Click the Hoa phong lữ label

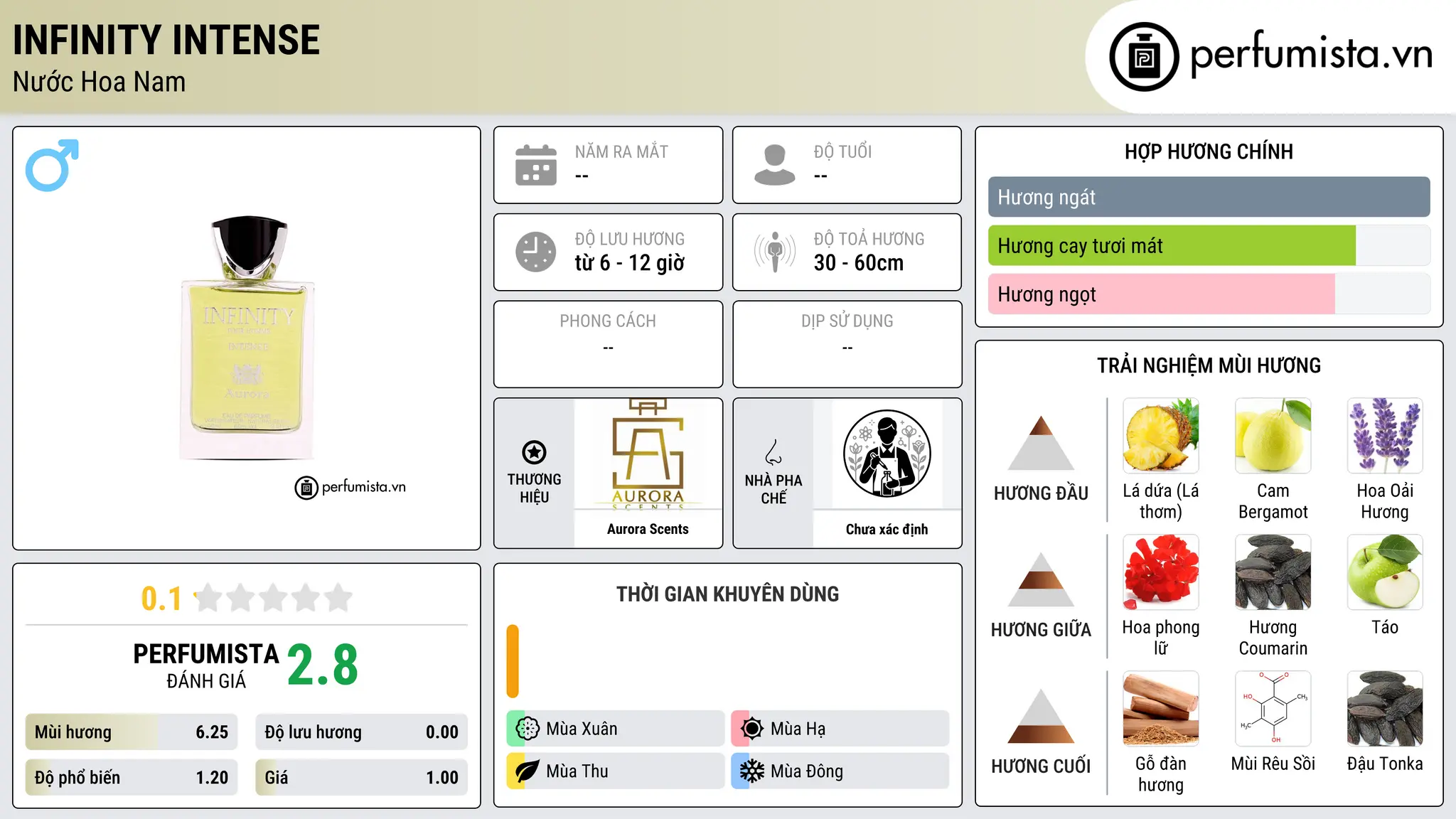point(1161,638)
